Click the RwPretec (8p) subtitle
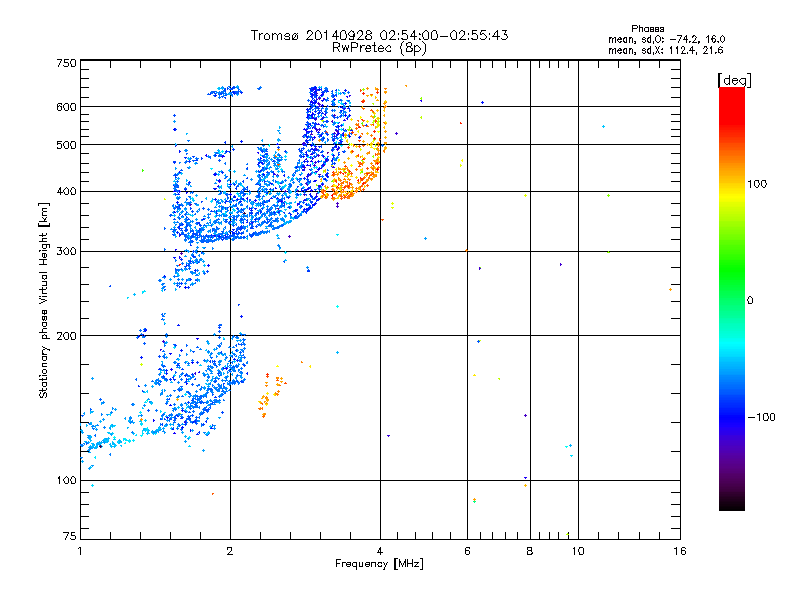 379,48
